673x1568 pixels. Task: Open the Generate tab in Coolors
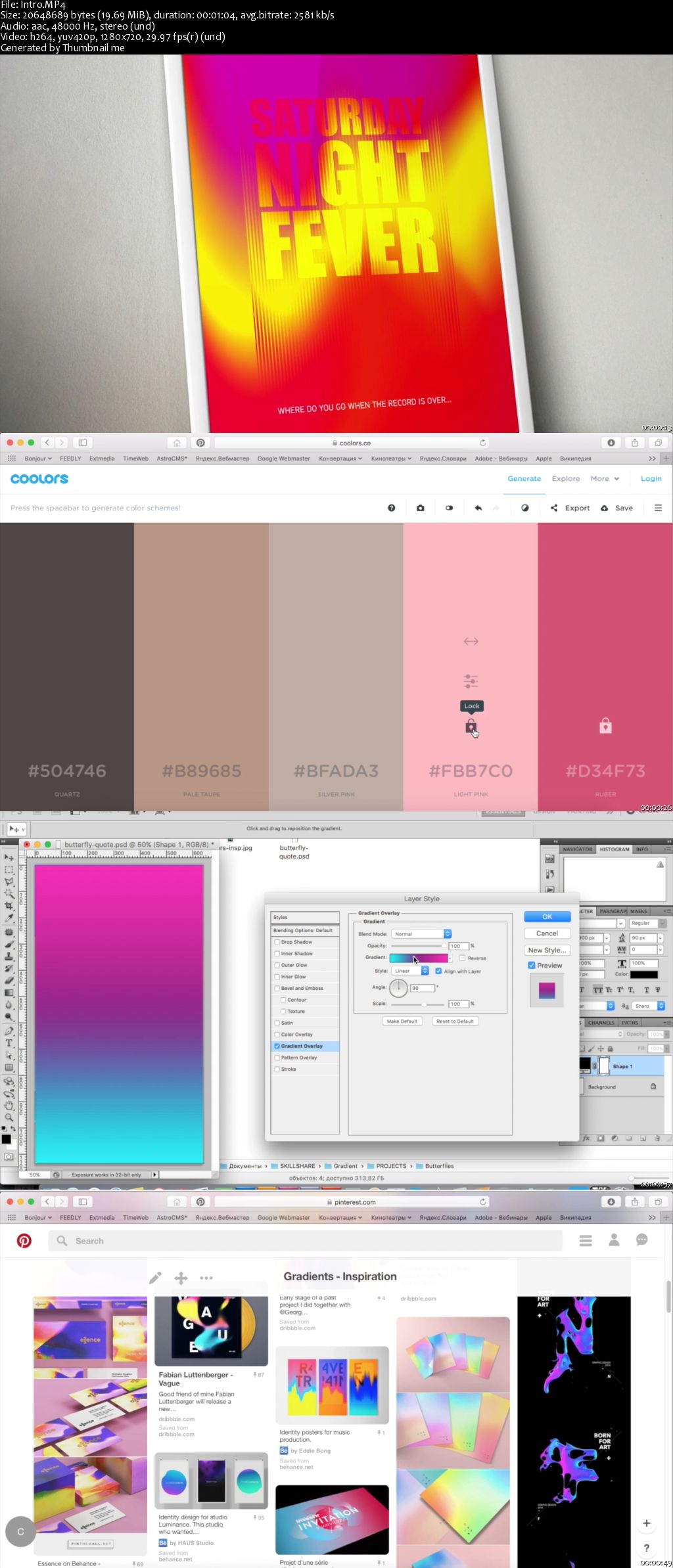[x=524, y=479]
